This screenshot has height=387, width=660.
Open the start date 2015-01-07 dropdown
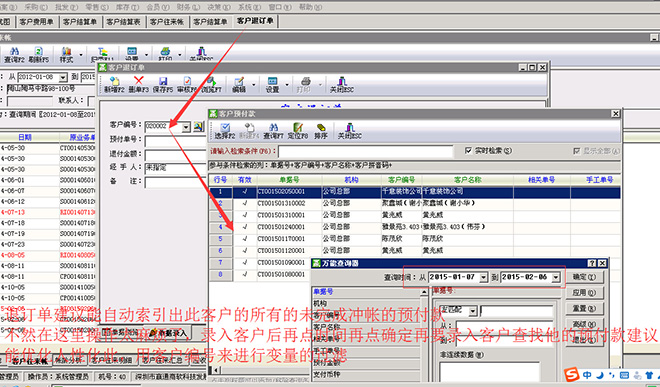tap(484, 277)
